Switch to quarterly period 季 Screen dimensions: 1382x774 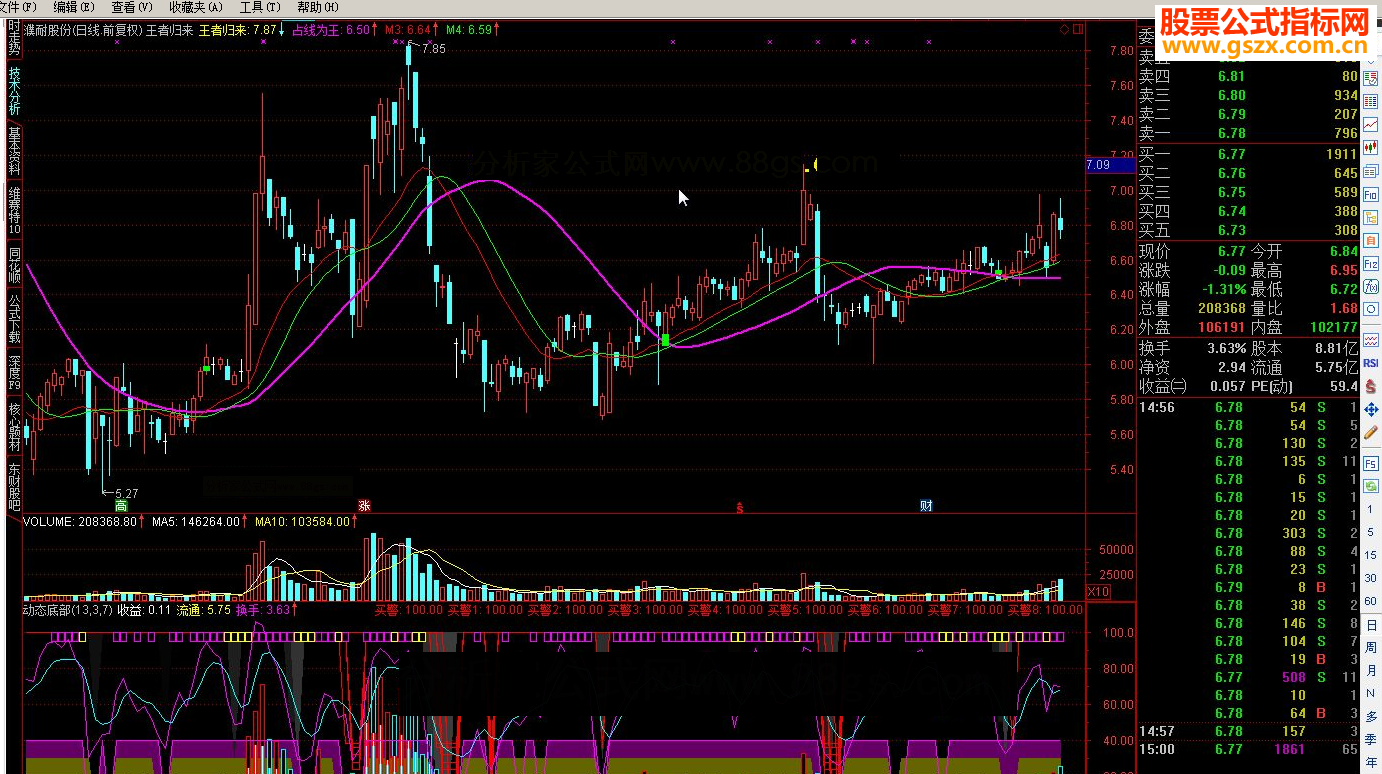click(1371, 738)
